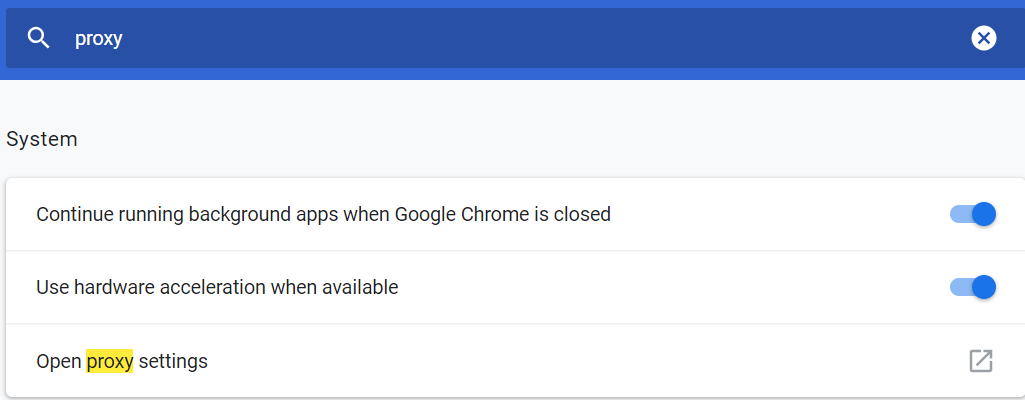Click the word "settings" in the proxy row
Viewport: 1025px width, 400px height.
173,361
